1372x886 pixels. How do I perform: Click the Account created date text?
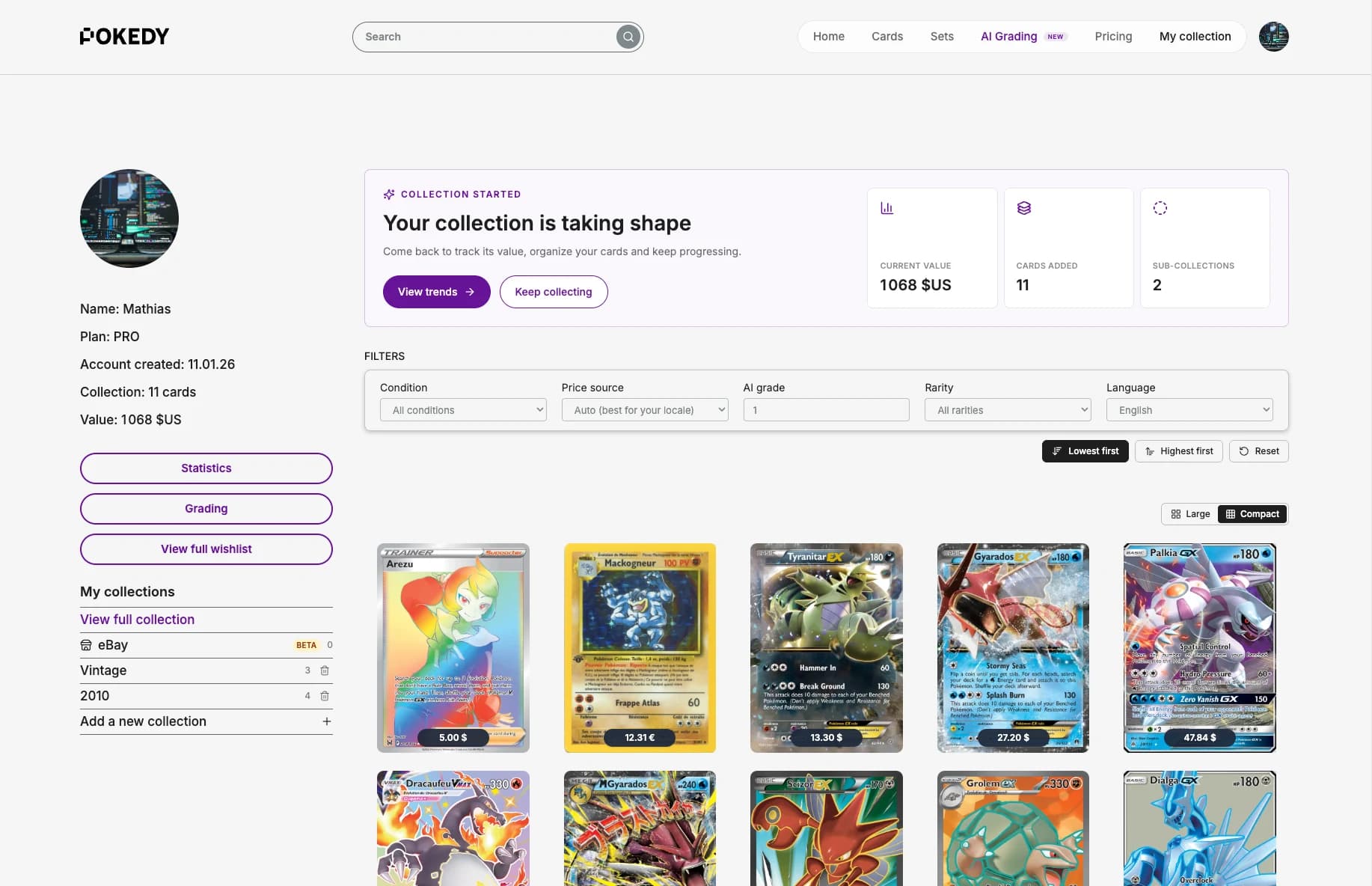pos(157,364)
